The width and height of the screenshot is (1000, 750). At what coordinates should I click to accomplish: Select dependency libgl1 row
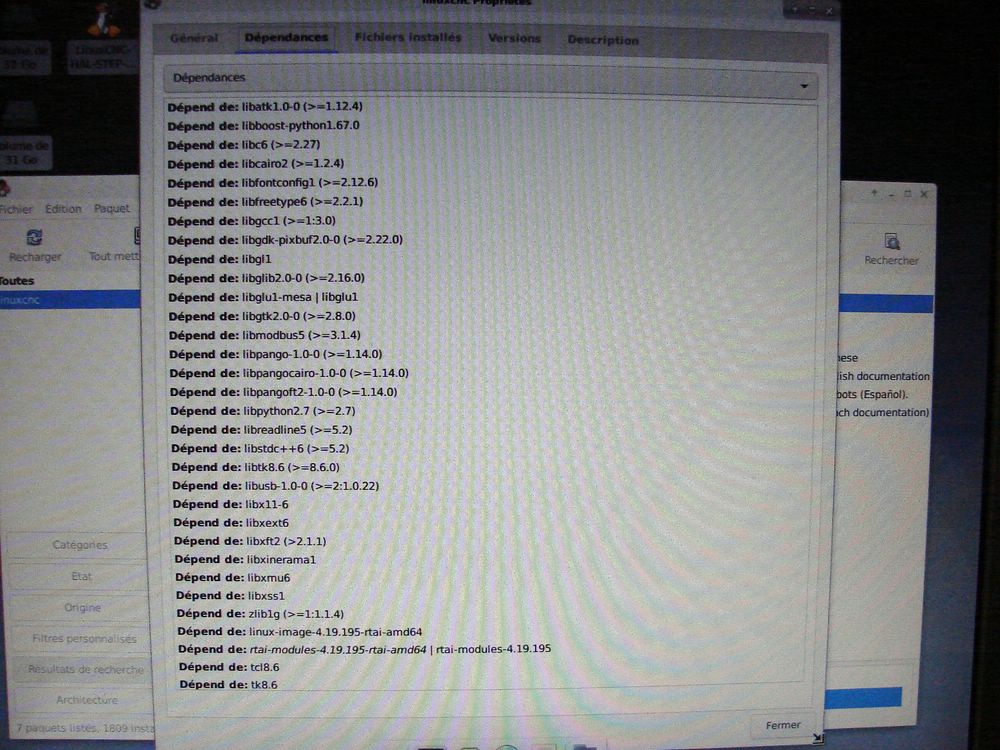coord(220,260)
